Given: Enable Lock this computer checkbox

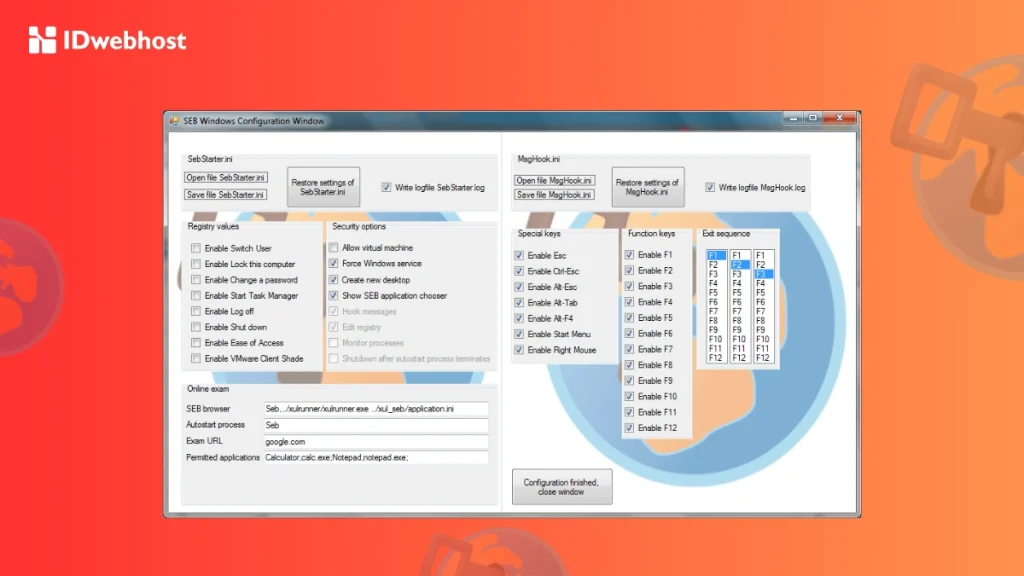Looking at the screenshot, I should (x=196, y=264).
